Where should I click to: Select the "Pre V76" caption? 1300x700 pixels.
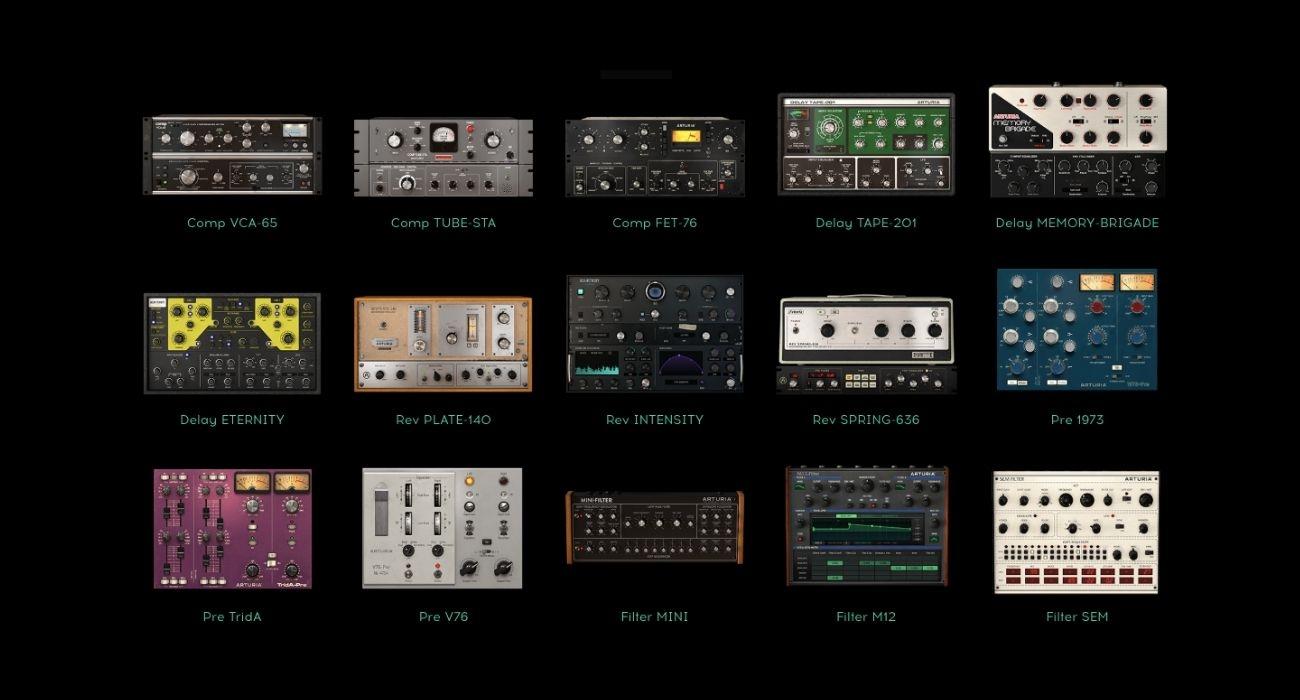(443, 617)
